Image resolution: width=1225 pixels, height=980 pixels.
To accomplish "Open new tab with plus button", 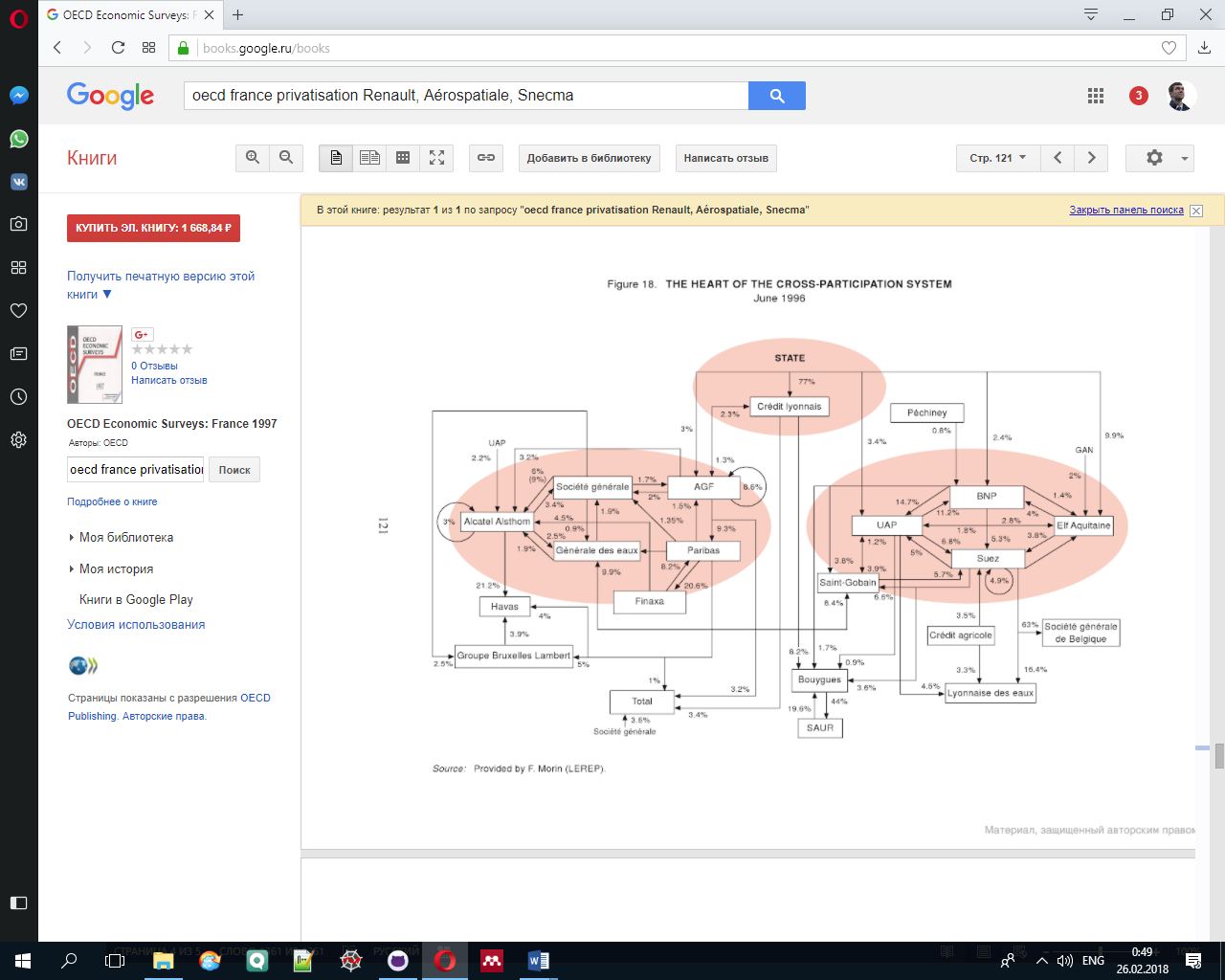I will (238, 14).
